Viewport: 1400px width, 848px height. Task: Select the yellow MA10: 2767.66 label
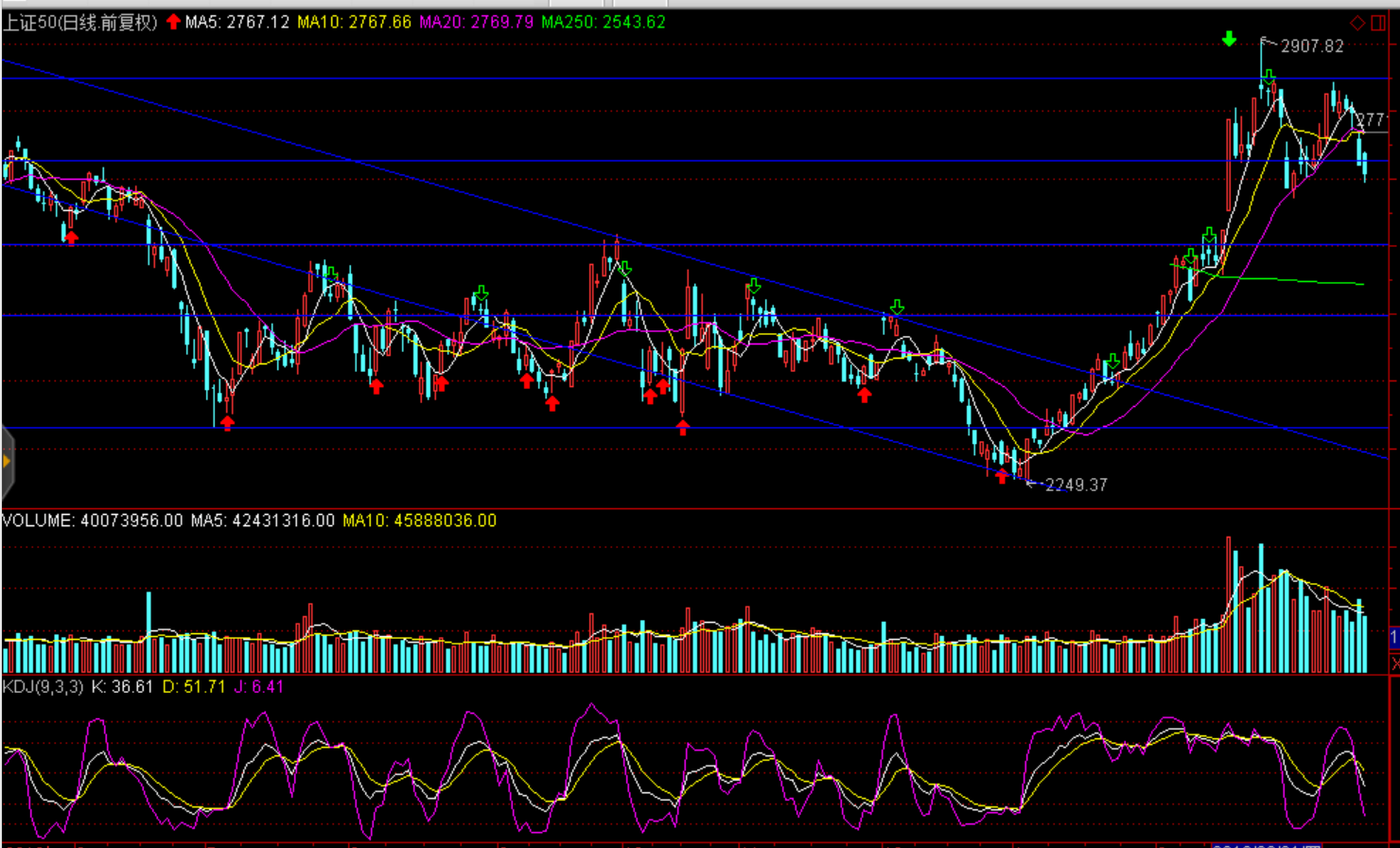click(354, 22)
